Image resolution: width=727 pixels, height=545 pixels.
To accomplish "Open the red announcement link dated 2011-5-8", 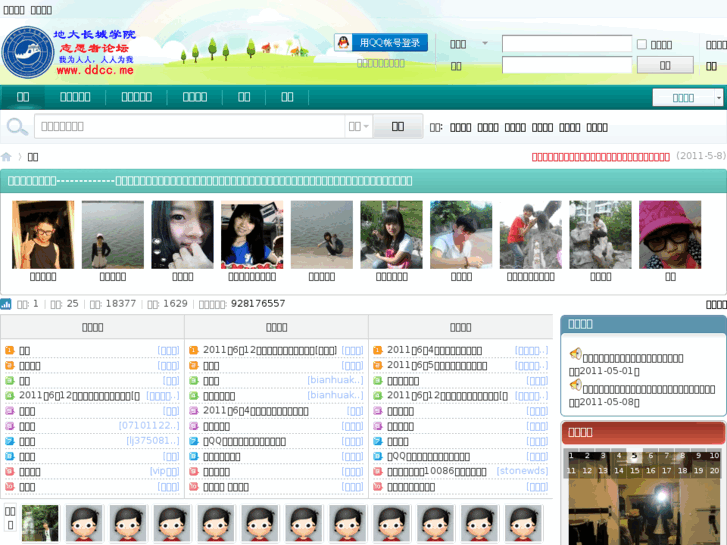I will point(600,157).
